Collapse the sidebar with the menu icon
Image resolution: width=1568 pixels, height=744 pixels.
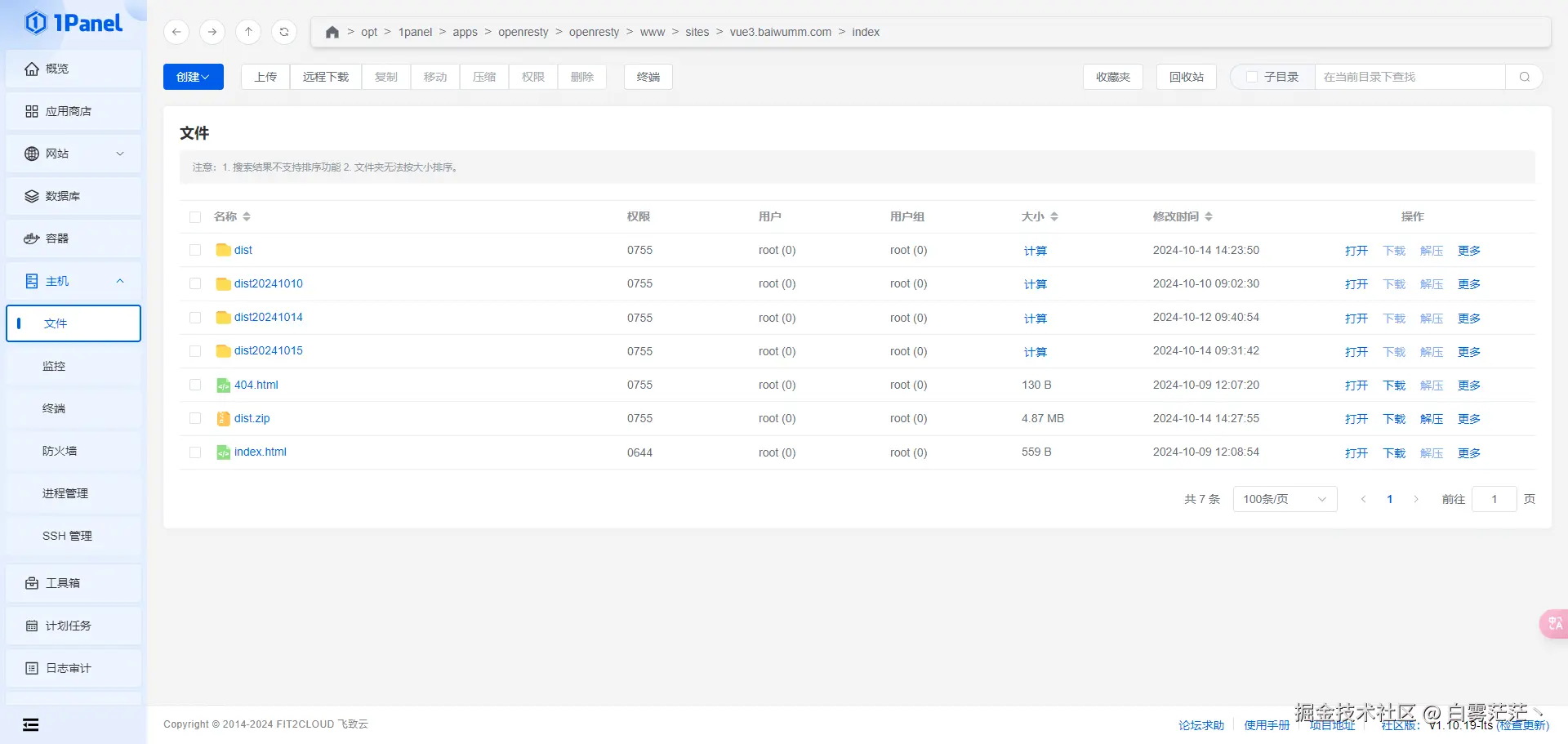click(31, 724)
